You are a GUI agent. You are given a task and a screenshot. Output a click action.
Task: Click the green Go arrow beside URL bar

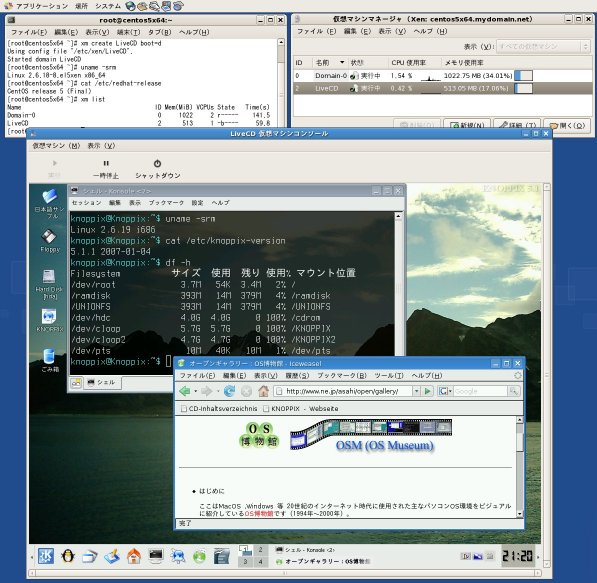tap(428, 391)
